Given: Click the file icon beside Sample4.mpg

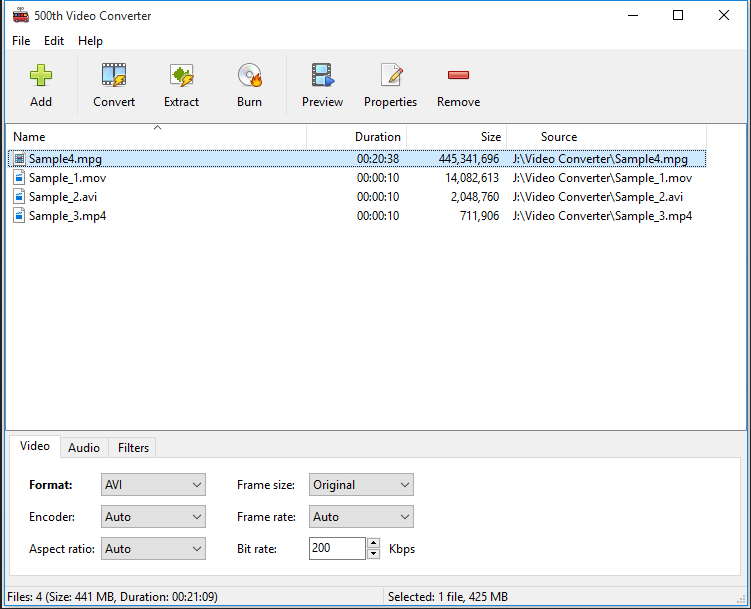Looking at the screenshot, I should point(19,158).
